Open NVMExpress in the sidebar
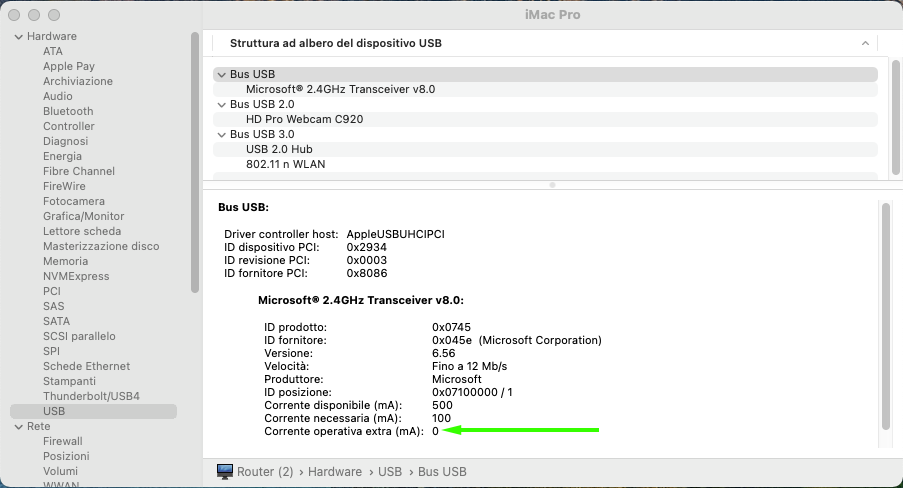Viewport: 903px width, 488px height. pyautogui.click(x=76, y=276)
